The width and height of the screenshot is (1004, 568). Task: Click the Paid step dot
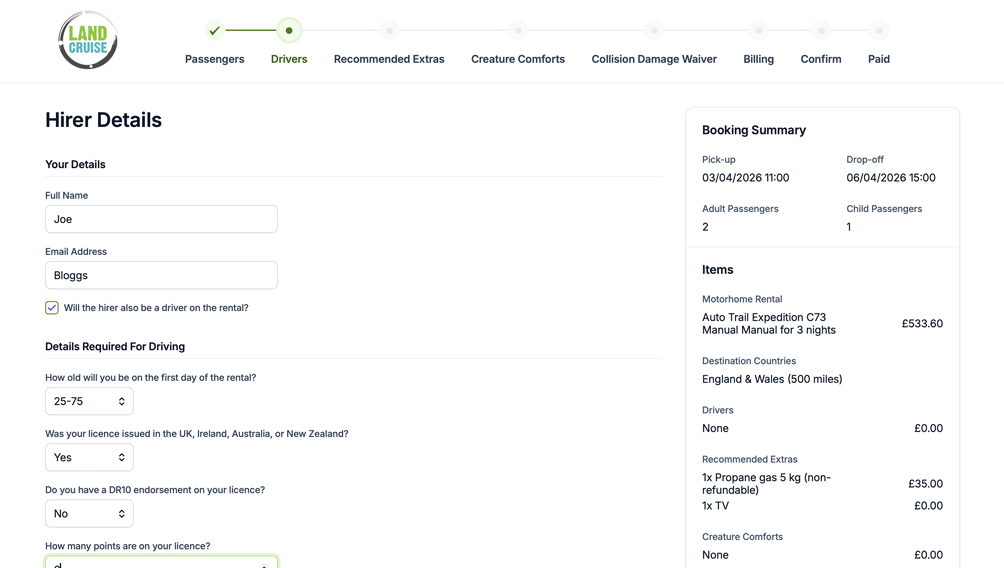coord(879,30)
